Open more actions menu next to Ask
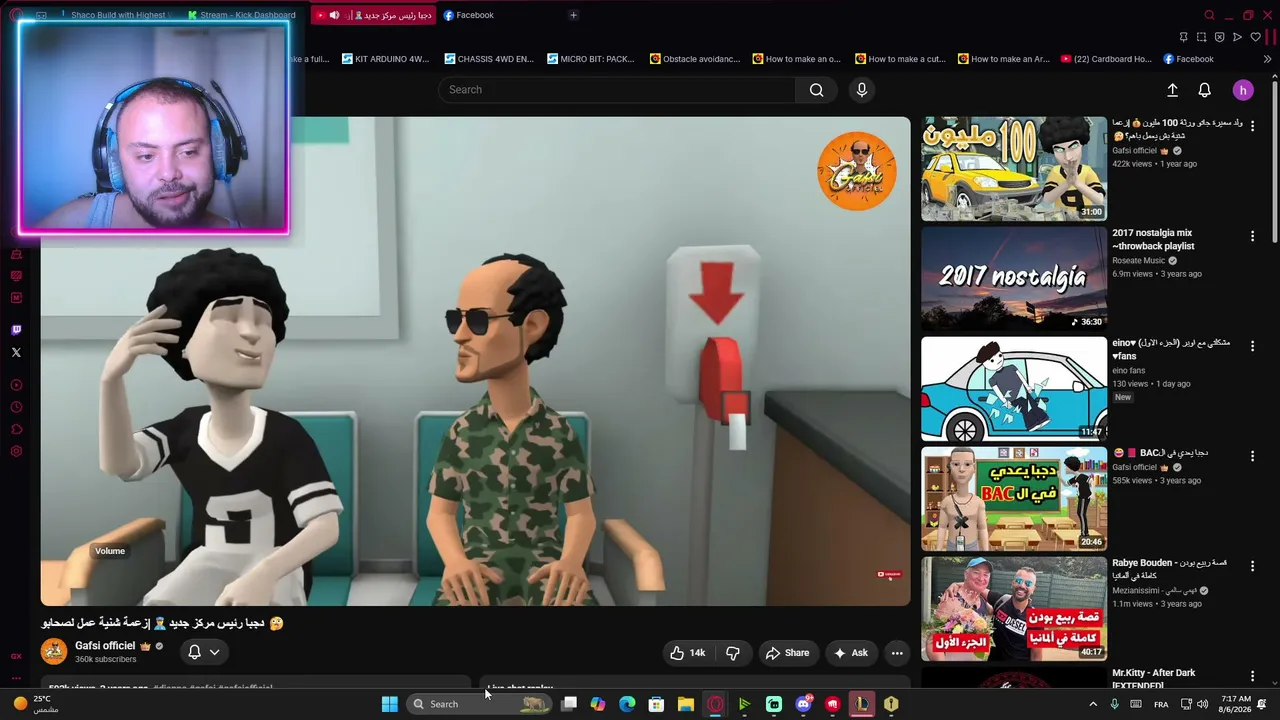This screenshot has height=720, width=1280. (897, 653)
